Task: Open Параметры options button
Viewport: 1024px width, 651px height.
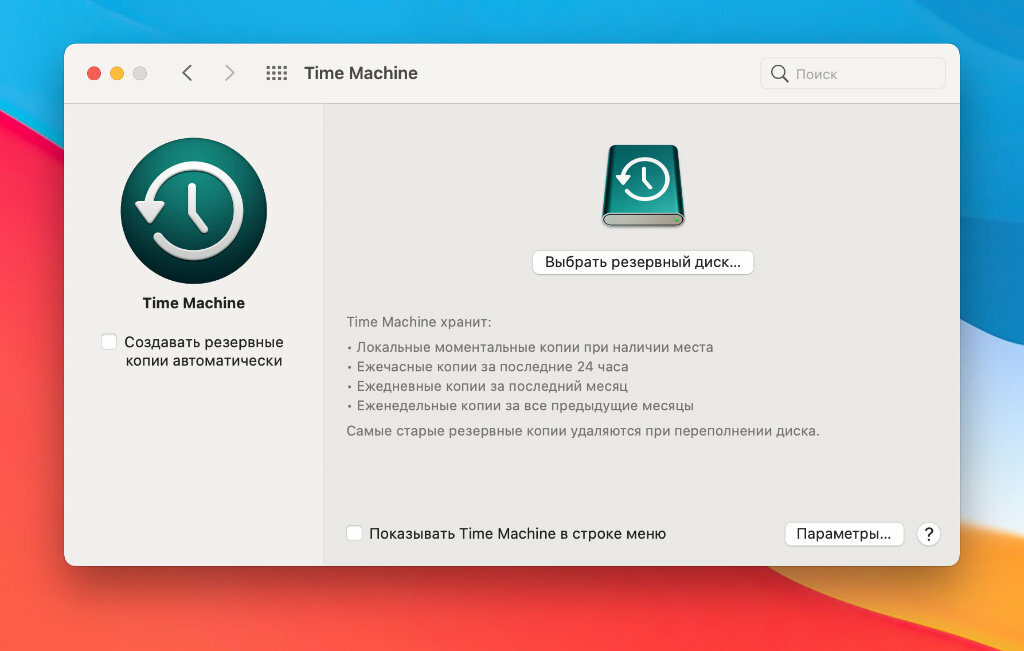Action: pos(844,534)
